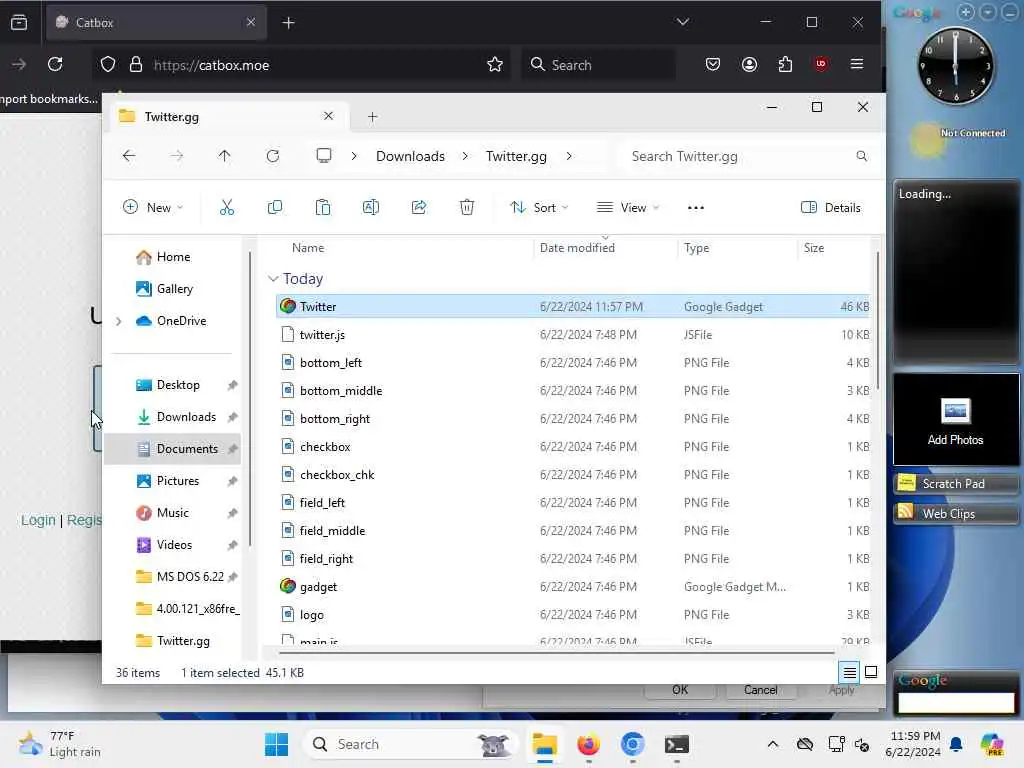Click the sidebar gadget add plus icon
1024x768 pixels.
click(x=966, y=12)
